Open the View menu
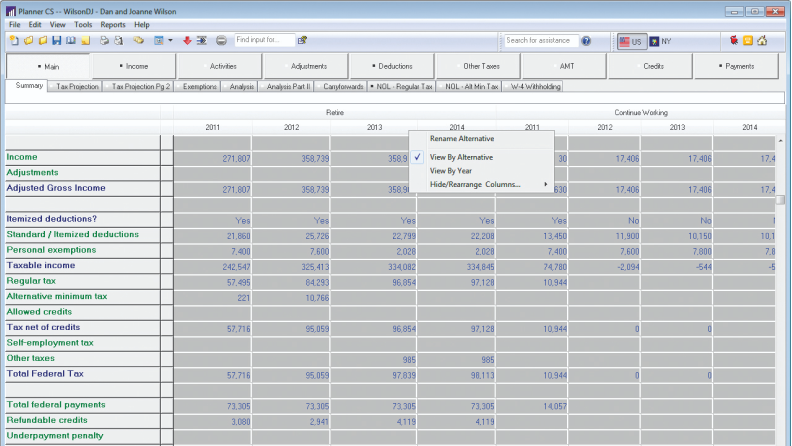The image size is (792, 446). point(58,24)
